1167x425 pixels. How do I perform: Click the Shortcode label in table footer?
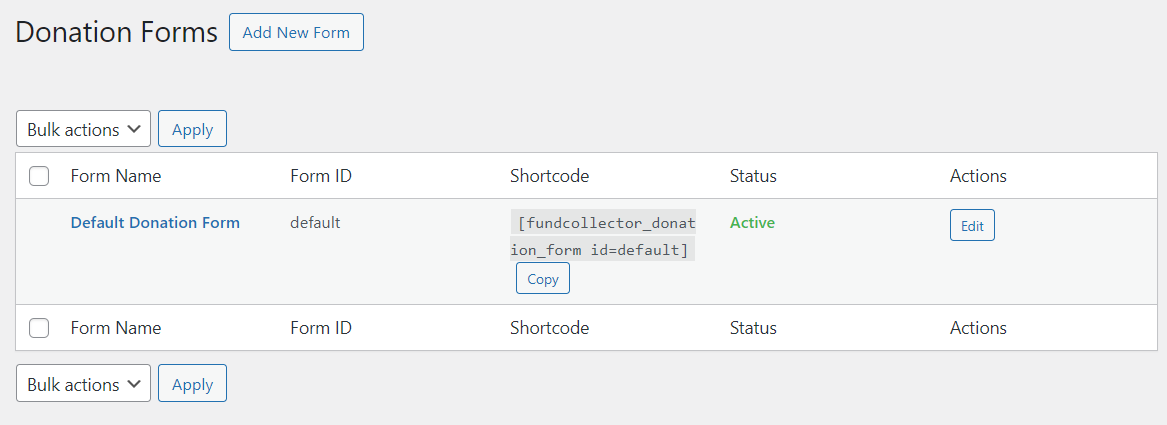549,328
